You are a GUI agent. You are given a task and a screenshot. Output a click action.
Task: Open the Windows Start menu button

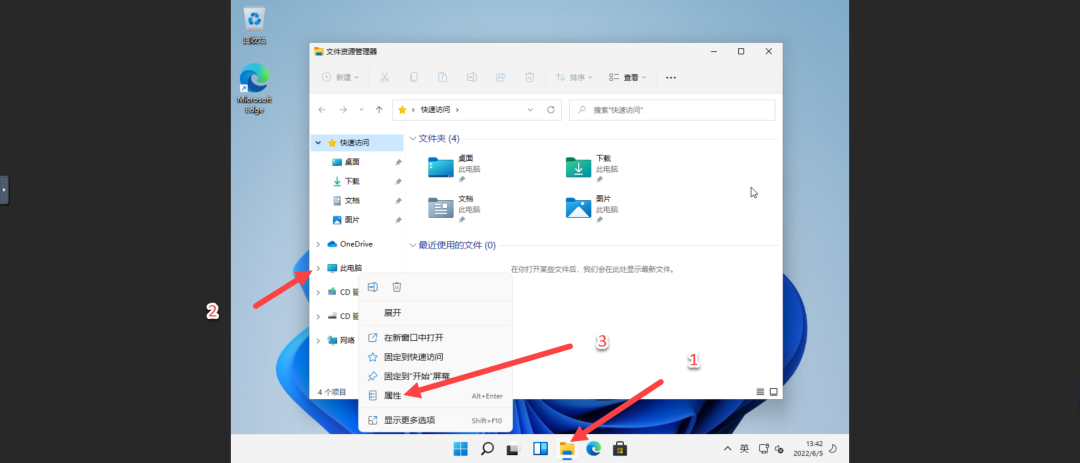460,449
